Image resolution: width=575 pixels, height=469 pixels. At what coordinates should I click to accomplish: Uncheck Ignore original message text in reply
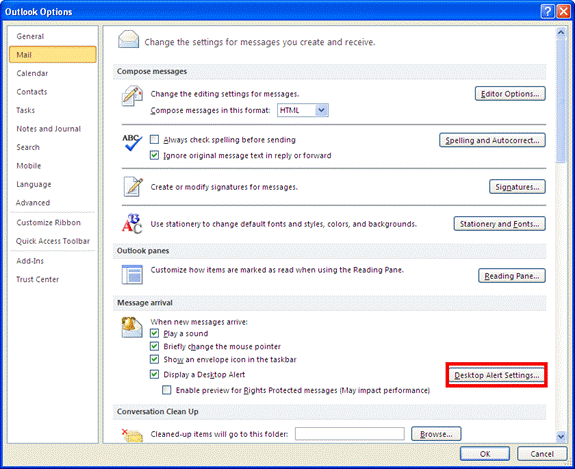click(x=154, y=155)
